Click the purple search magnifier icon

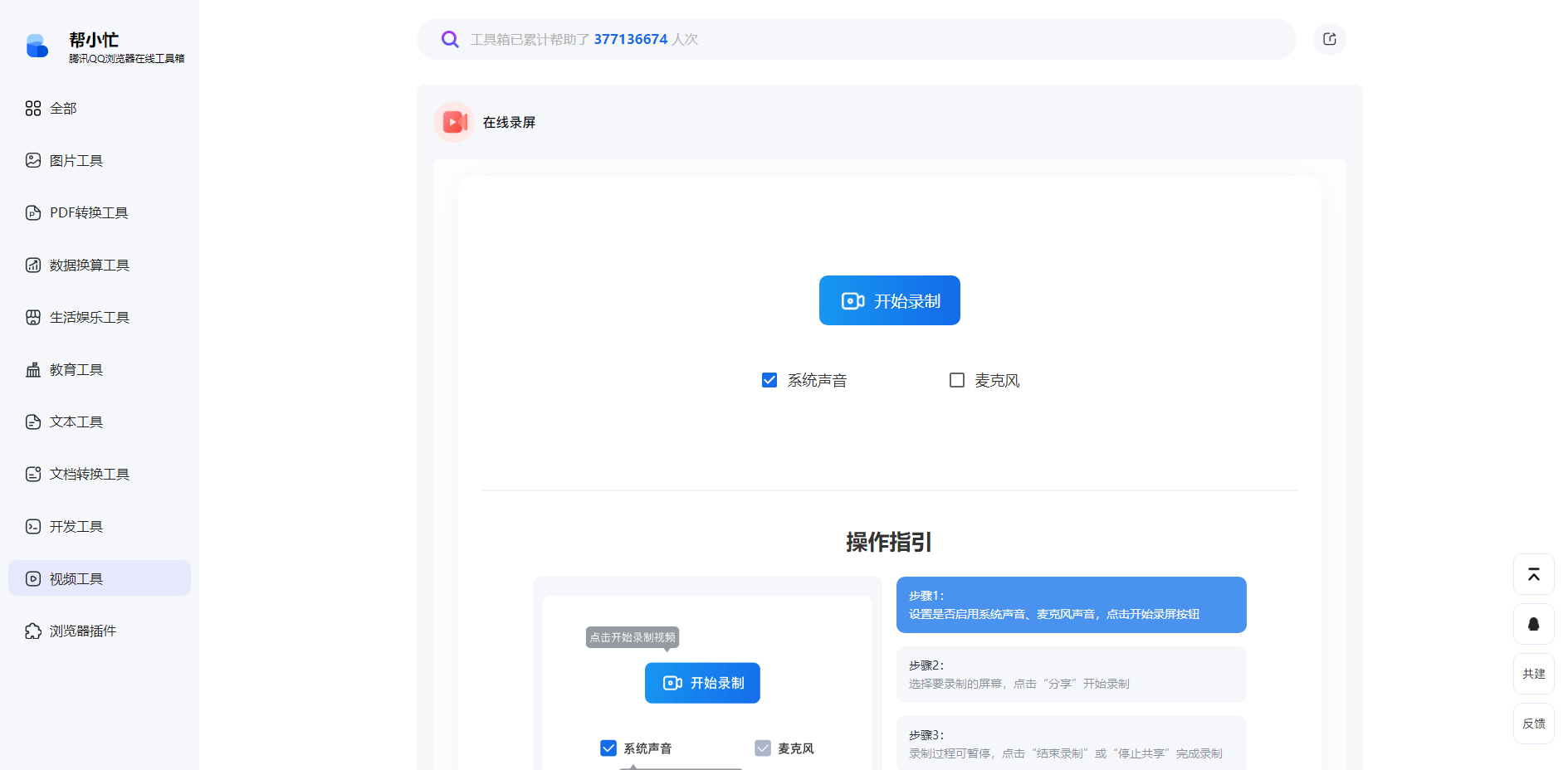coord(450,39)
